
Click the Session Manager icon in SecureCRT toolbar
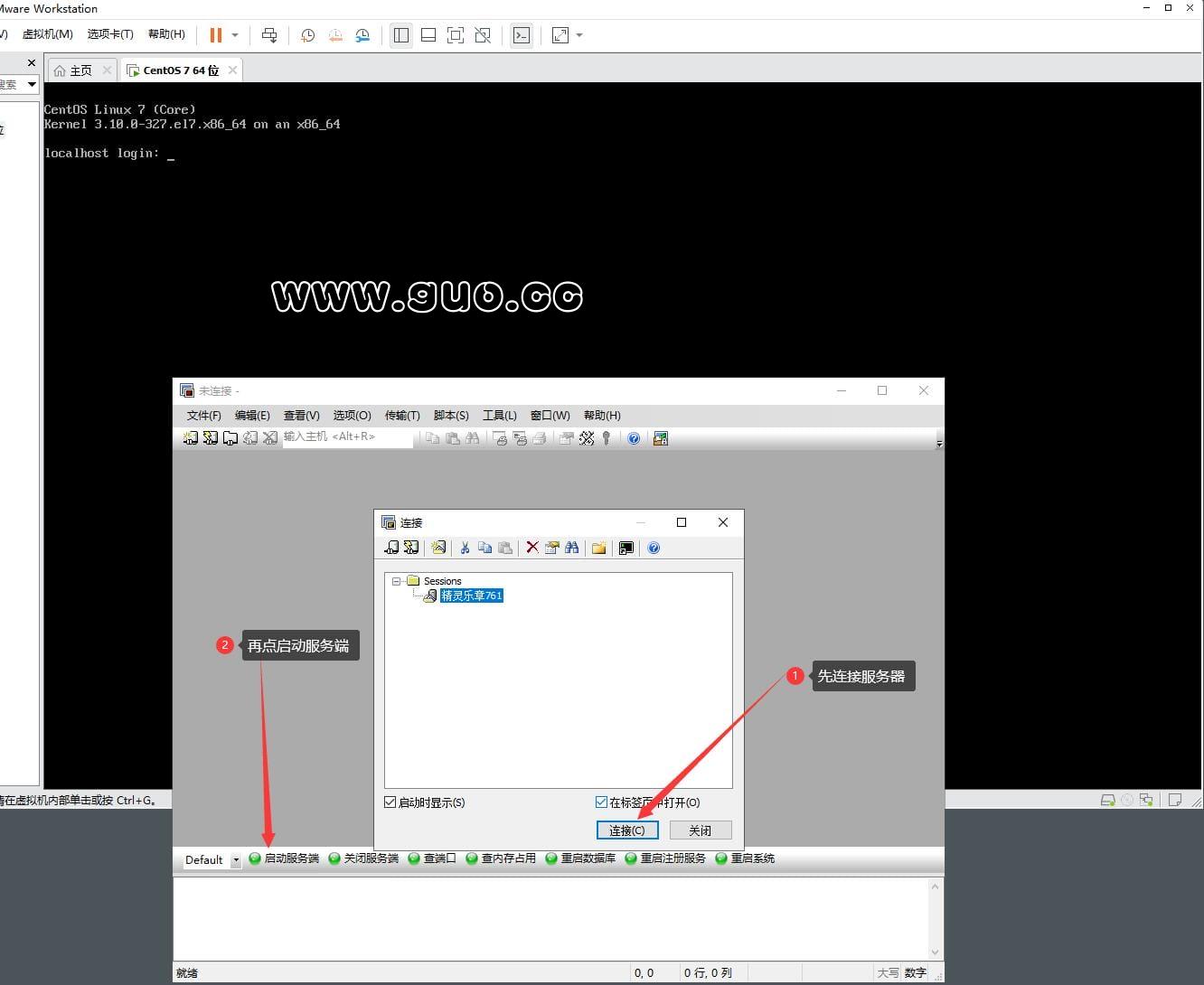pyautogui.click(x=190, y=438)
